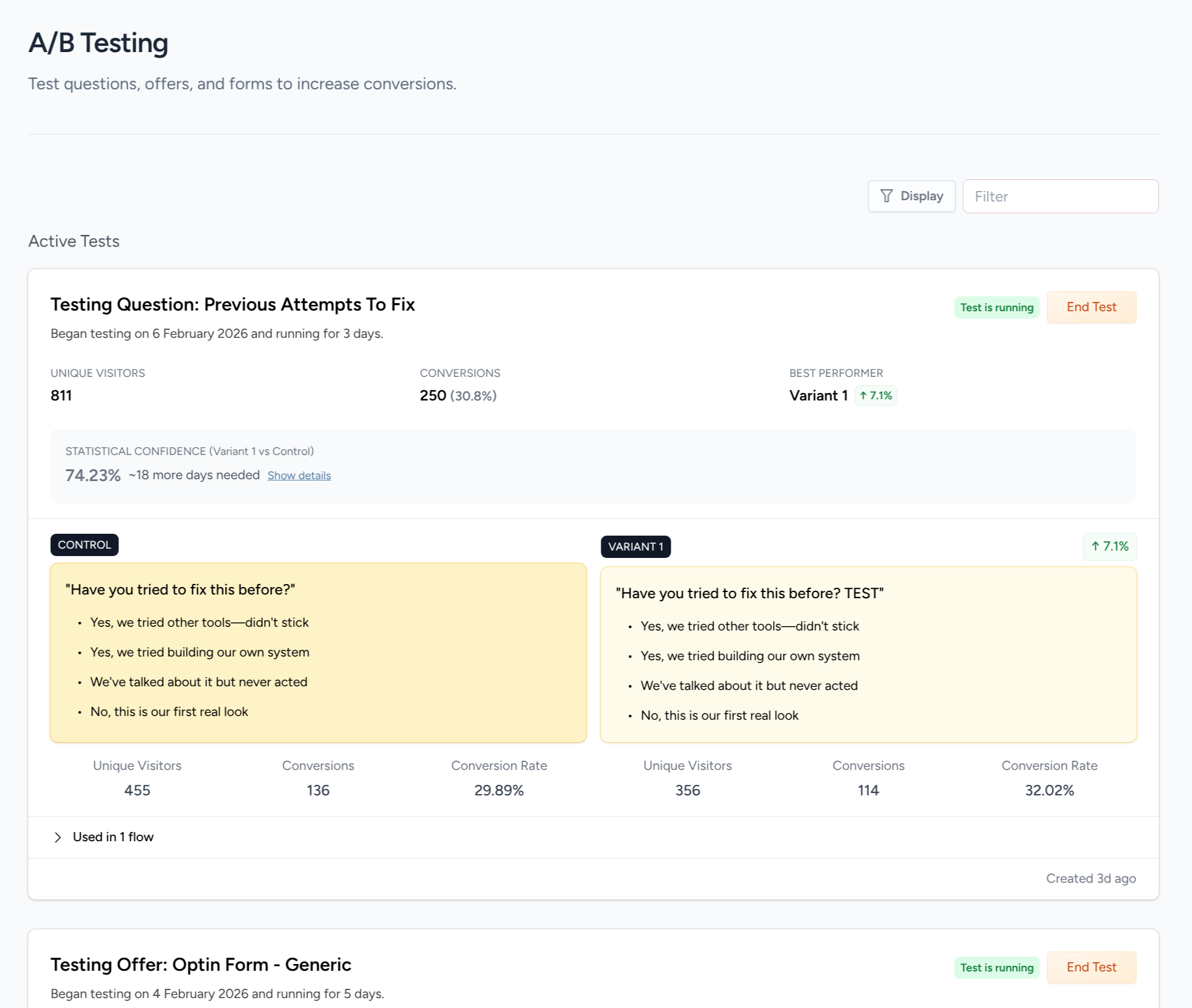Click the 7.1% arrow badge above variant card
1192x1008 pixels.
[x=1110, y=546]
